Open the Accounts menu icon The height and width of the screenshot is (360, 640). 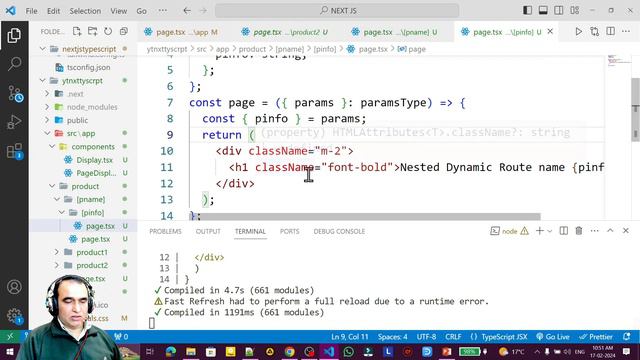pos(14,287)
